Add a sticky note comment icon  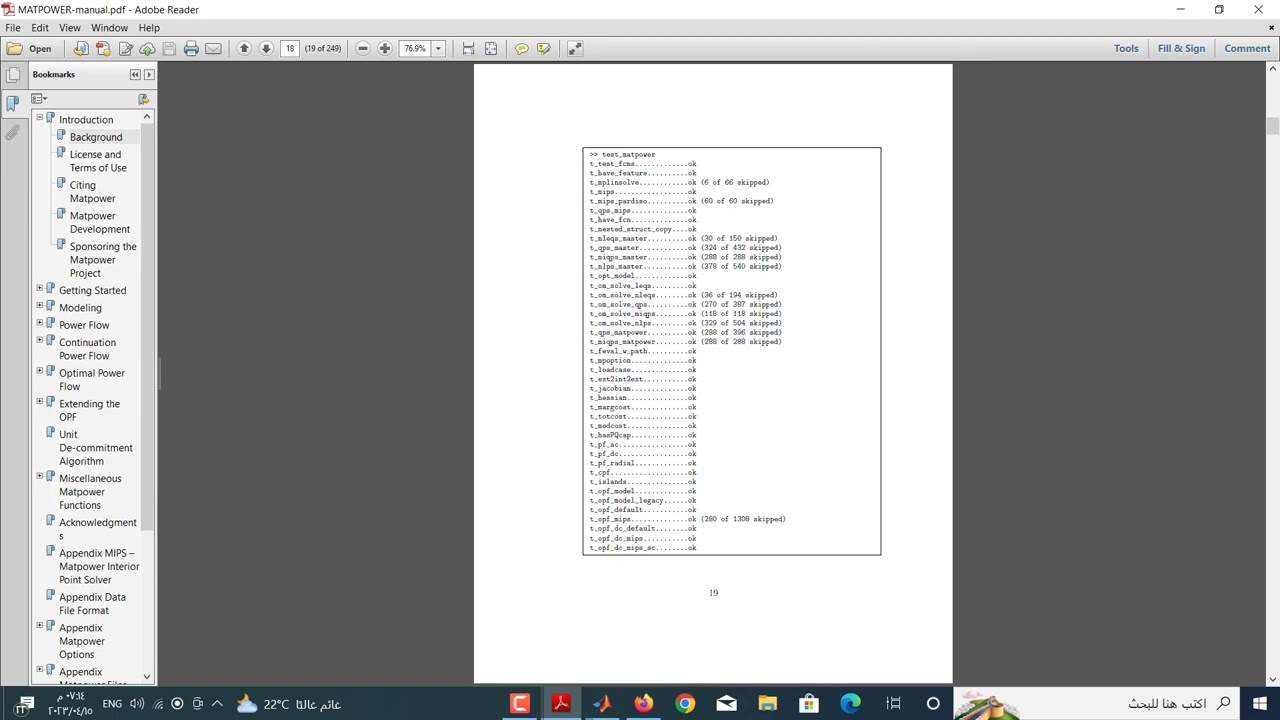coord(521,48)
